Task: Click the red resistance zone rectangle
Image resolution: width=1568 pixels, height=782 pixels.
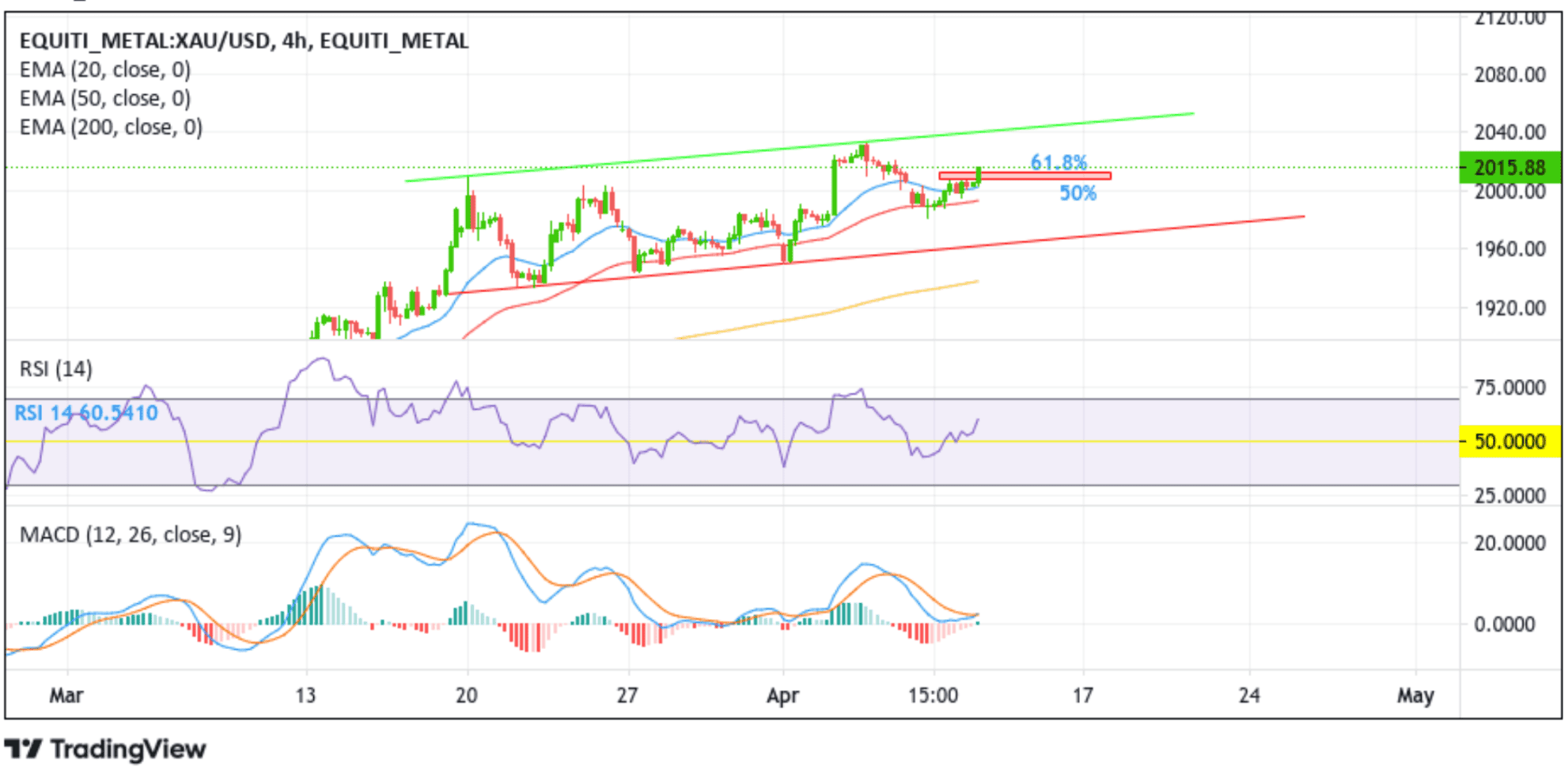Action: (x=1025, y=176)
